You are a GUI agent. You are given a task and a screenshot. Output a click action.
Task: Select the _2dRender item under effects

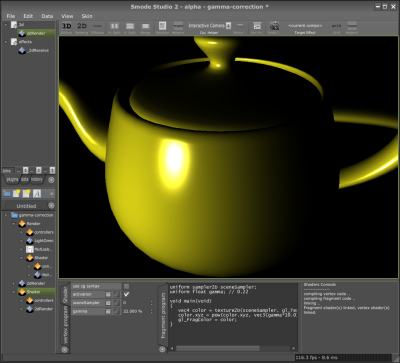(x=38, y=51)
